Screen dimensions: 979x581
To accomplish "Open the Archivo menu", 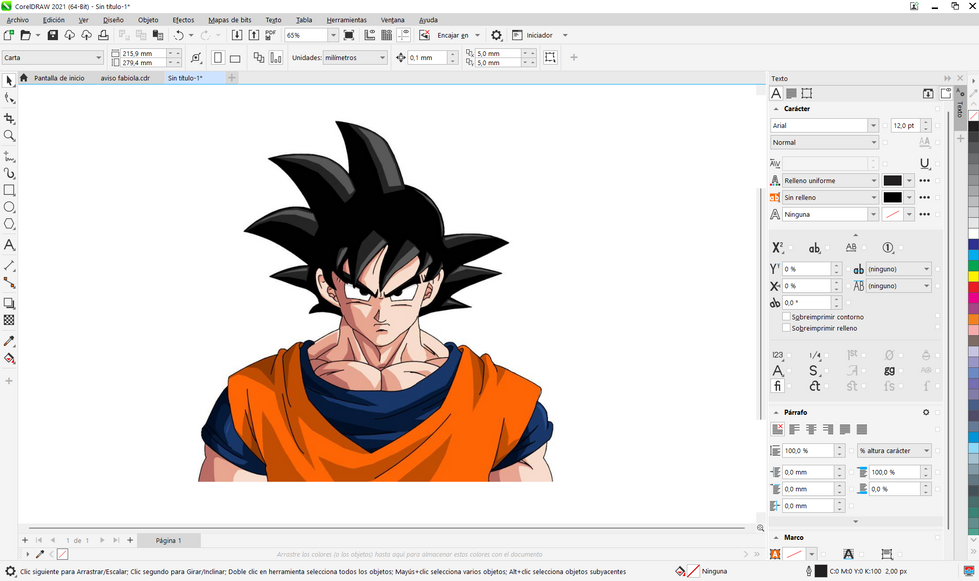I will (17, 20).
